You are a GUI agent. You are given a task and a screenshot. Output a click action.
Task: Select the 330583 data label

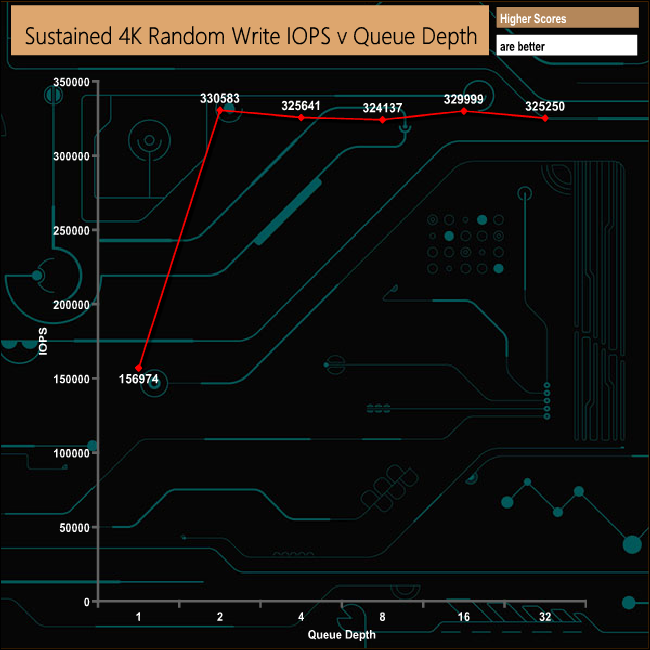pos(220,98)
